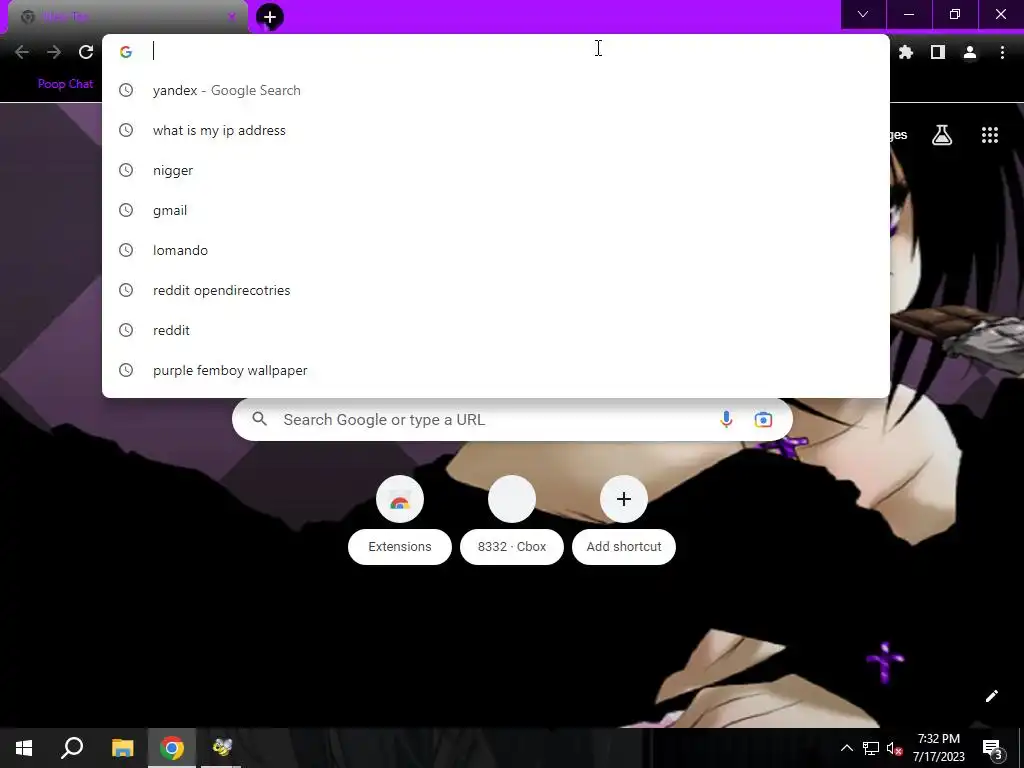Open Windows Start menu
Image resolution: width=1024 pixels, height=768 pixels.
[24, 748]
